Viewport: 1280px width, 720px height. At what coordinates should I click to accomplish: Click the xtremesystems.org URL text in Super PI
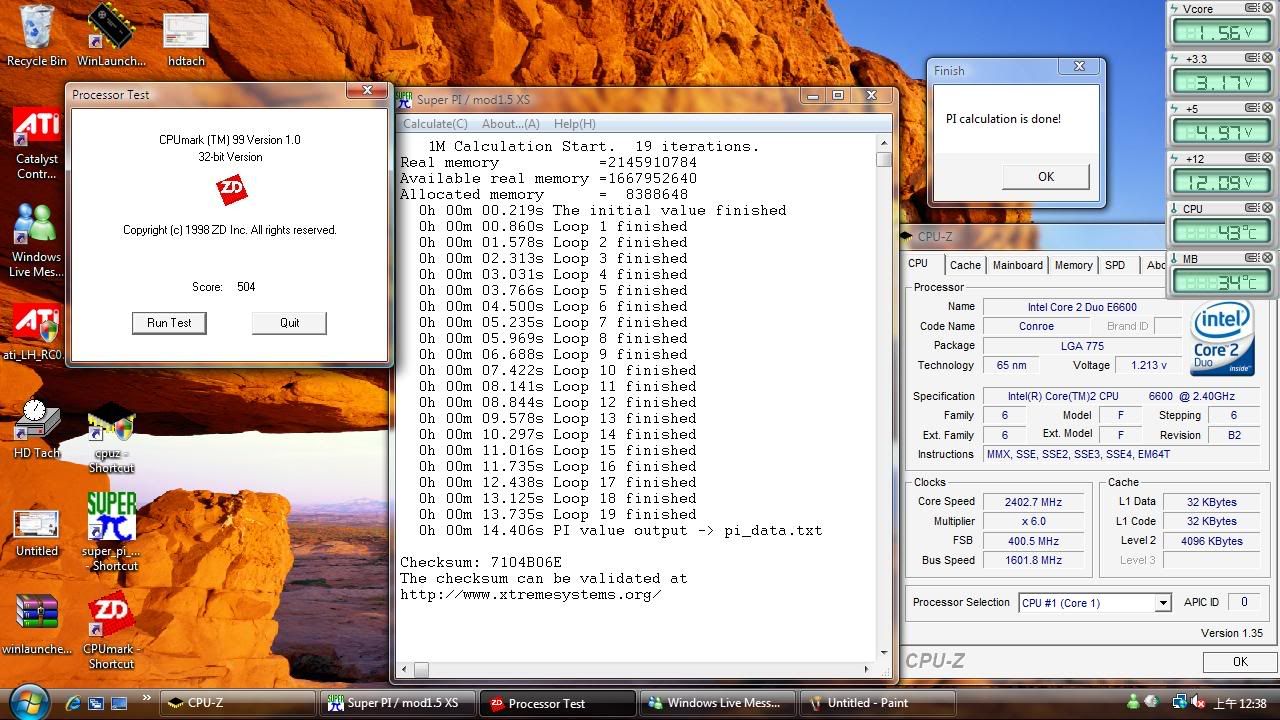click(530, 594)
